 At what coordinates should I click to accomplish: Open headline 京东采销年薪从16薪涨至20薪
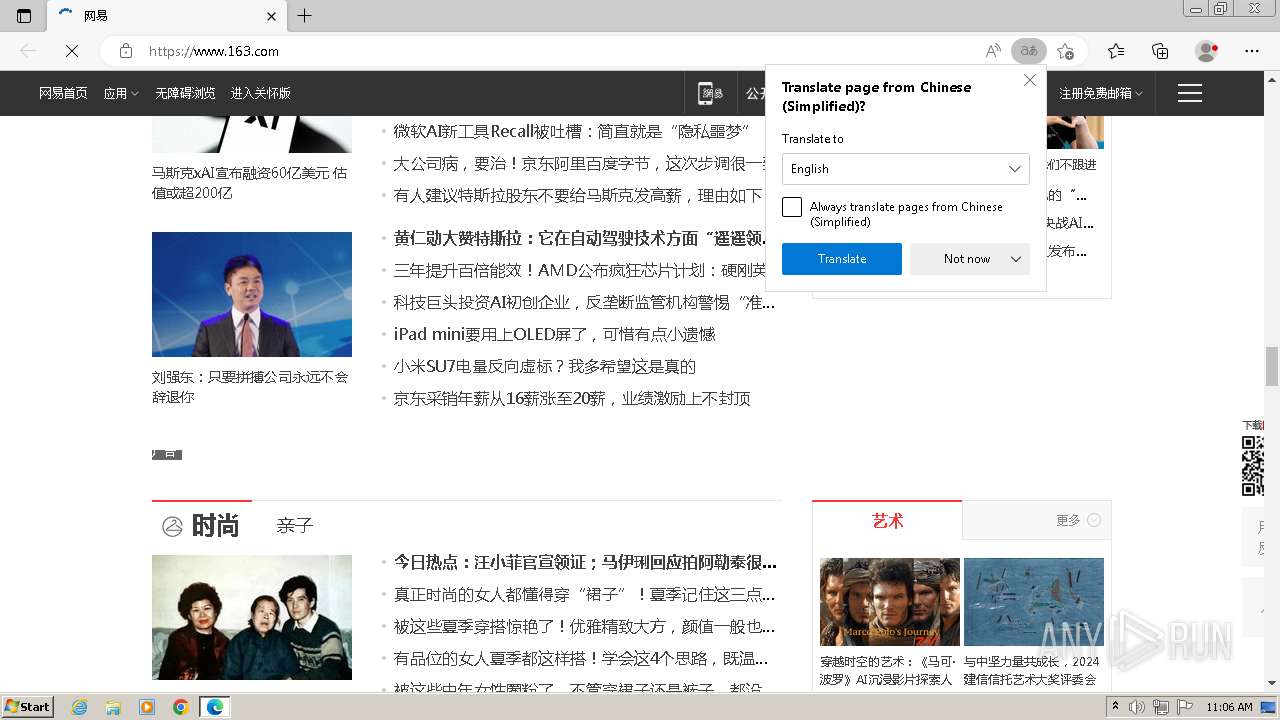pos(572,398)
